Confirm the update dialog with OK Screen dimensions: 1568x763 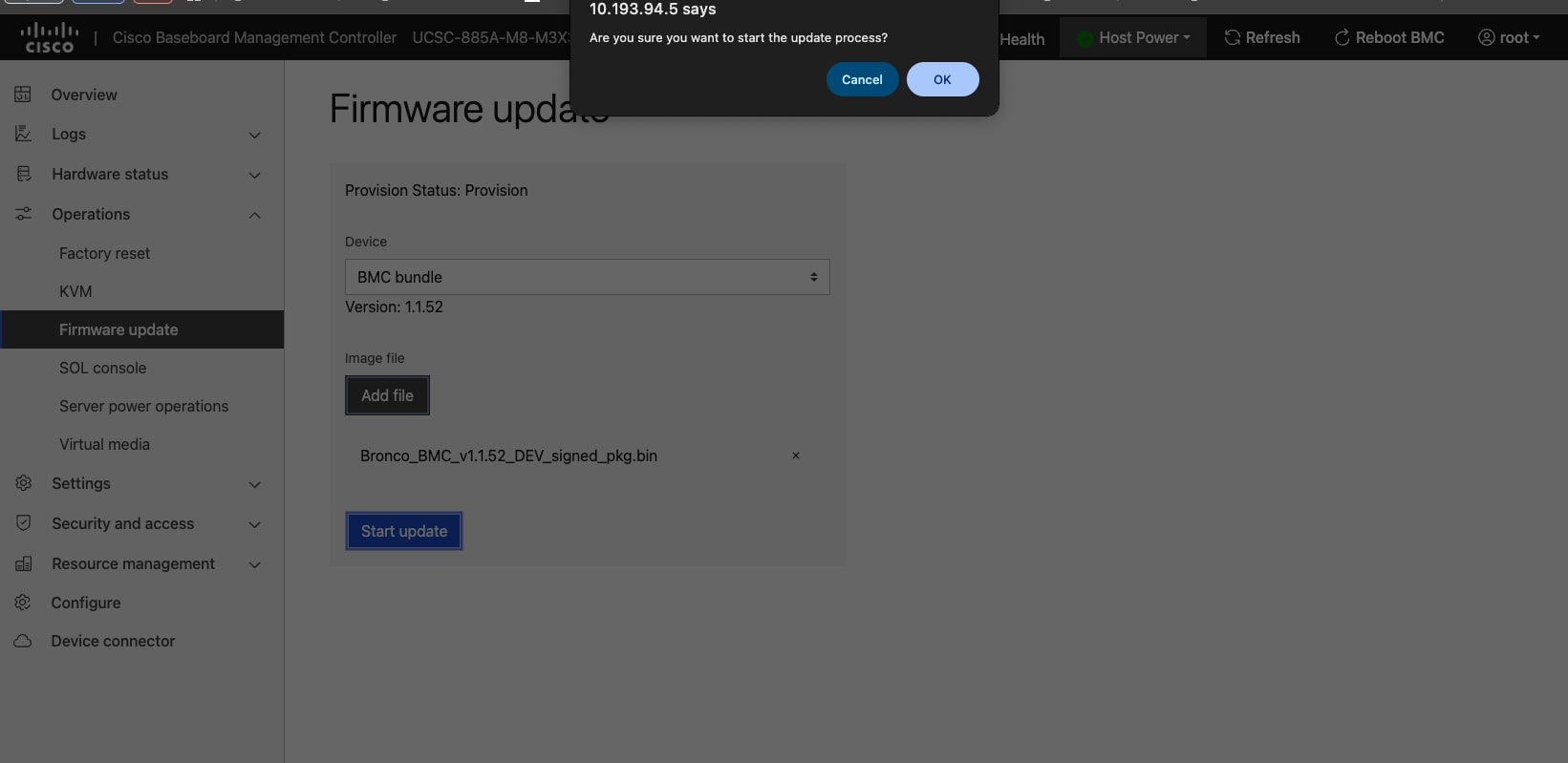click(x=942, y=79)
